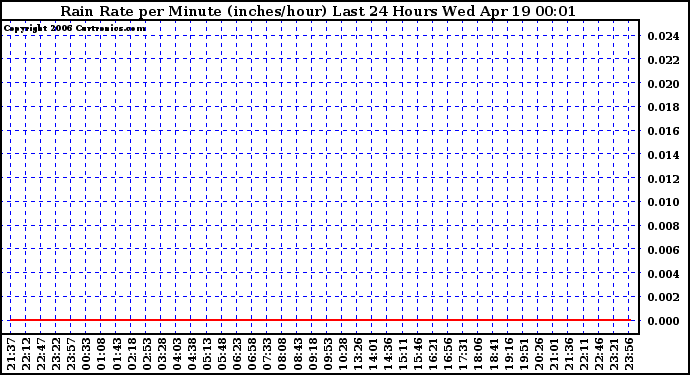
Task: Click the 05:48 time label
Action: coord(222,354)
